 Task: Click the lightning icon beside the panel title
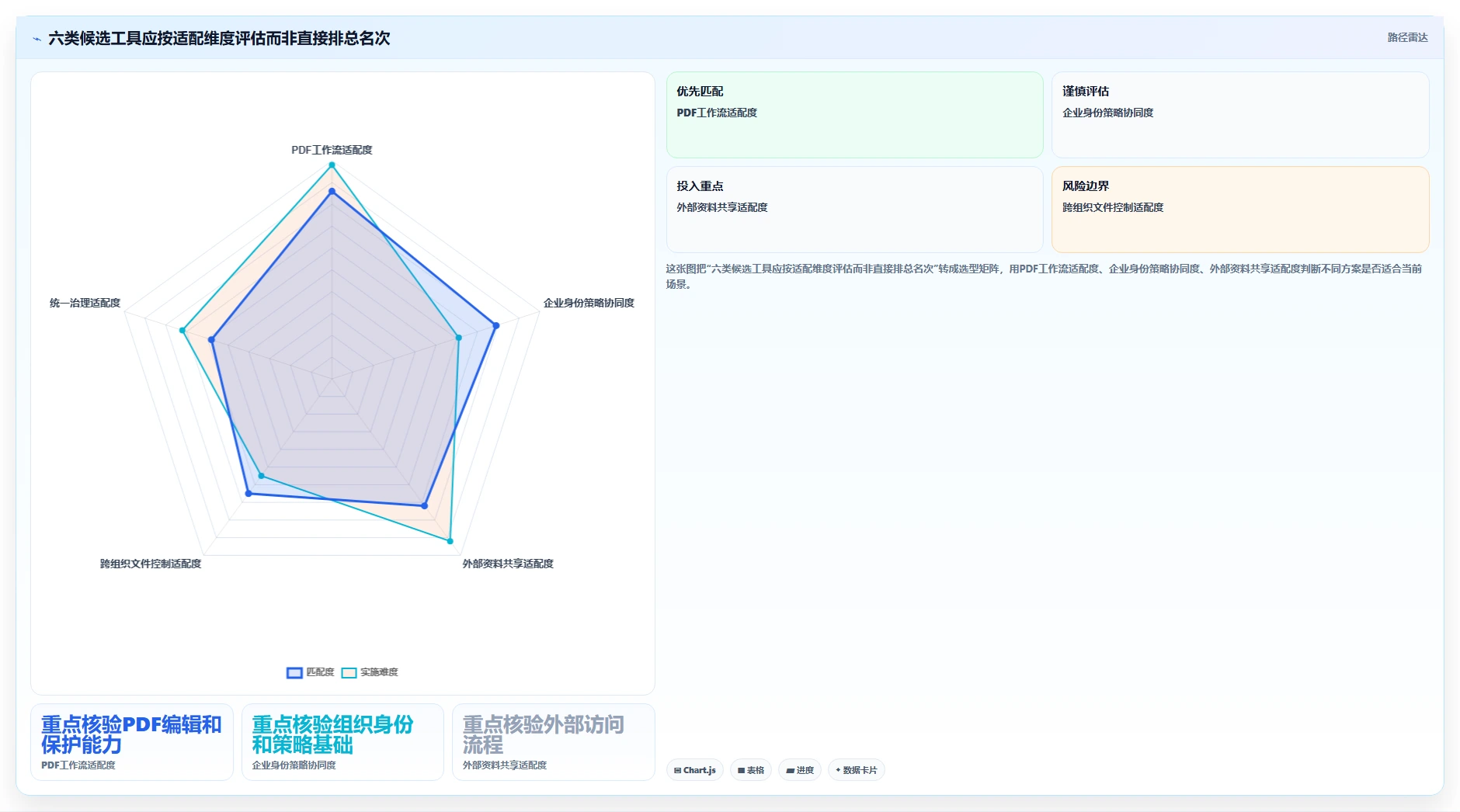point(36,39)
